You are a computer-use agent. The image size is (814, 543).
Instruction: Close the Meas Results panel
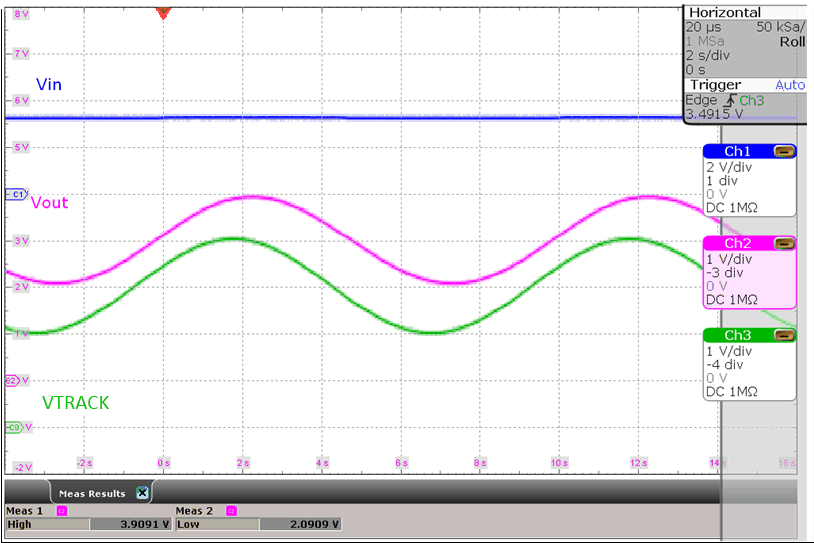click(142, 493)
